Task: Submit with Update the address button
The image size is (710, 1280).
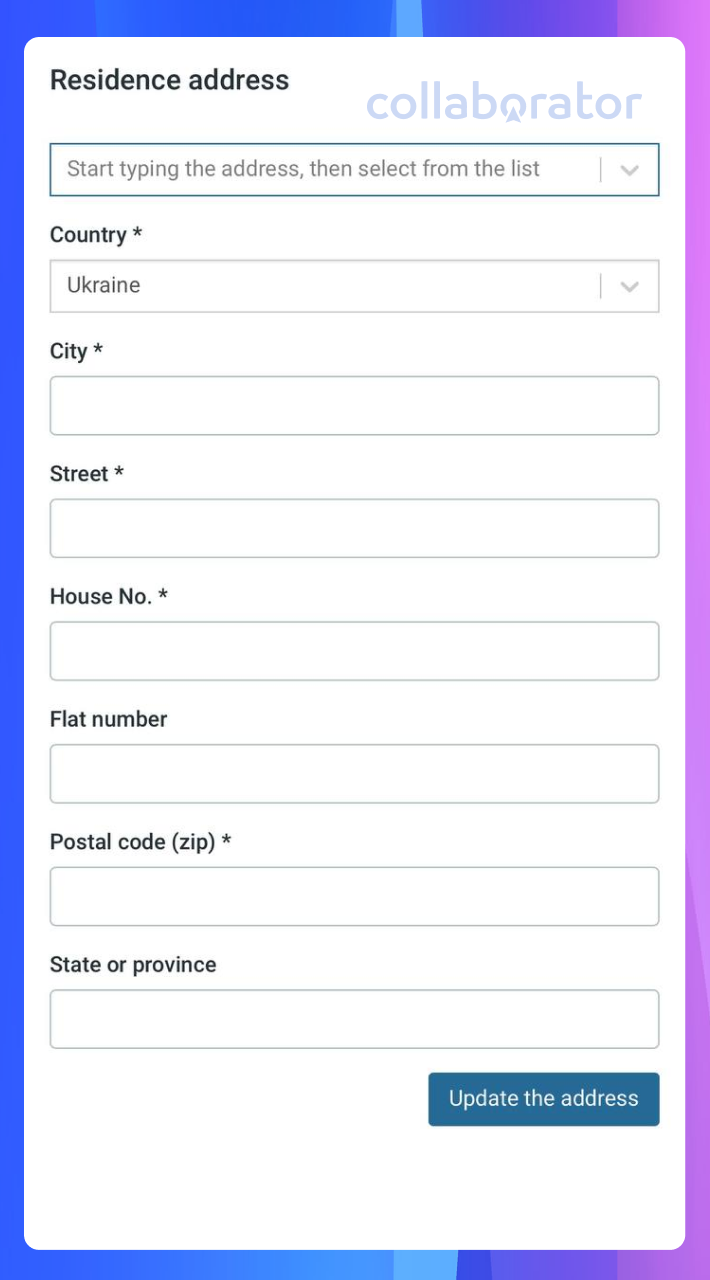Action: click(544, 1099)
